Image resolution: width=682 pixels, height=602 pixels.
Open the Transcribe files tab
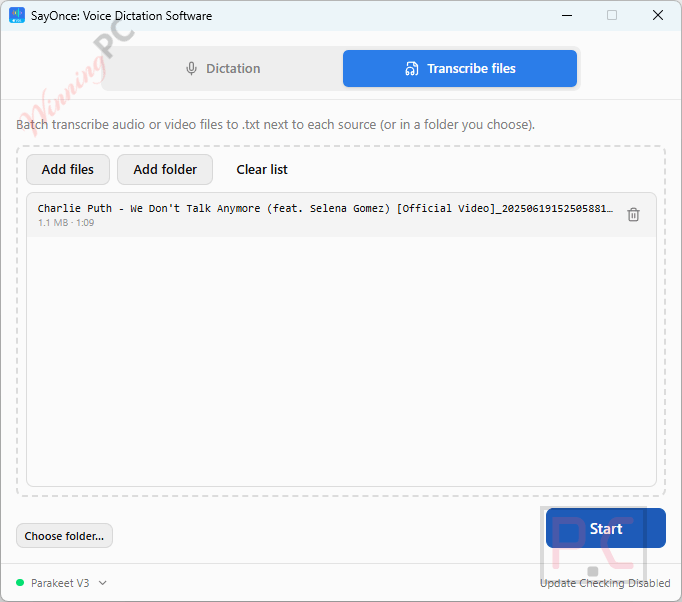pyautogui.click(x=460, y=68)
